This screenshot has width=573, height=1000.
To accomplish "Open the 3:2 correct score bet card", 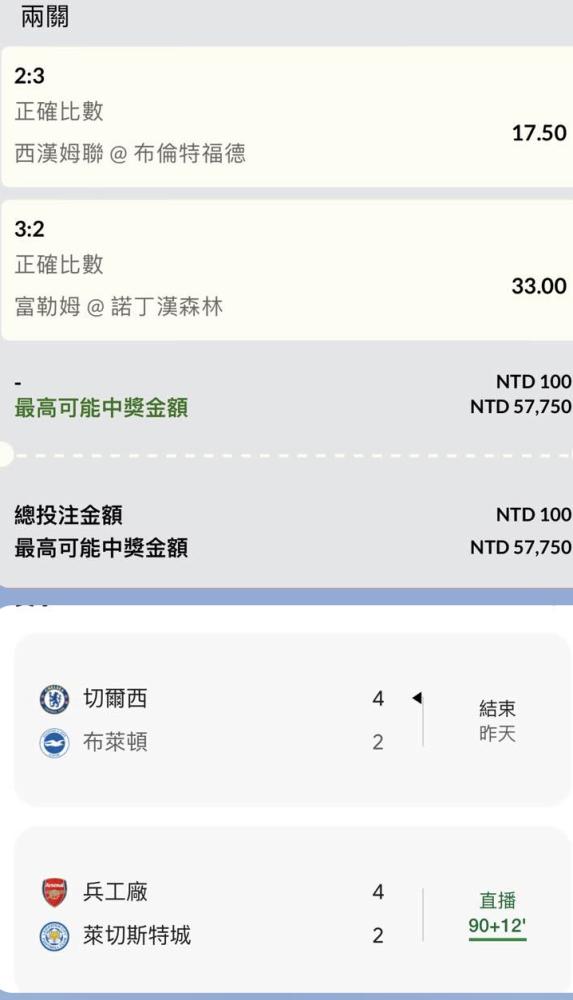I will pos(286,270).
